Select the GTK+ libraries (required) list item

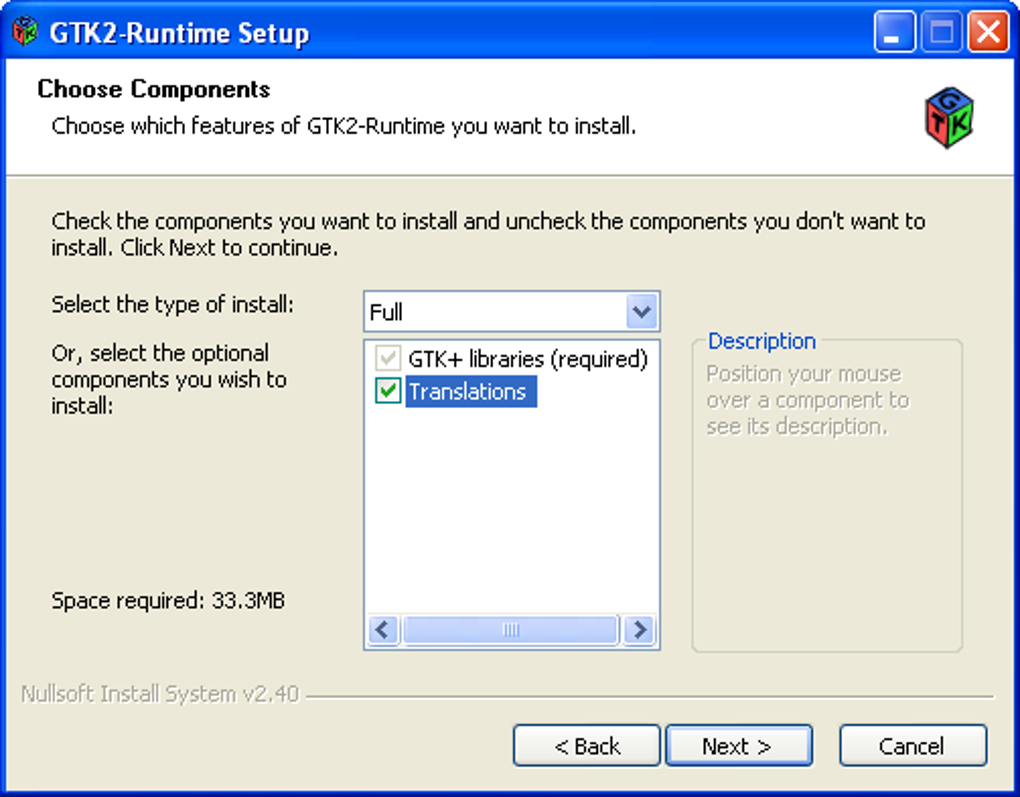[528, 359]
